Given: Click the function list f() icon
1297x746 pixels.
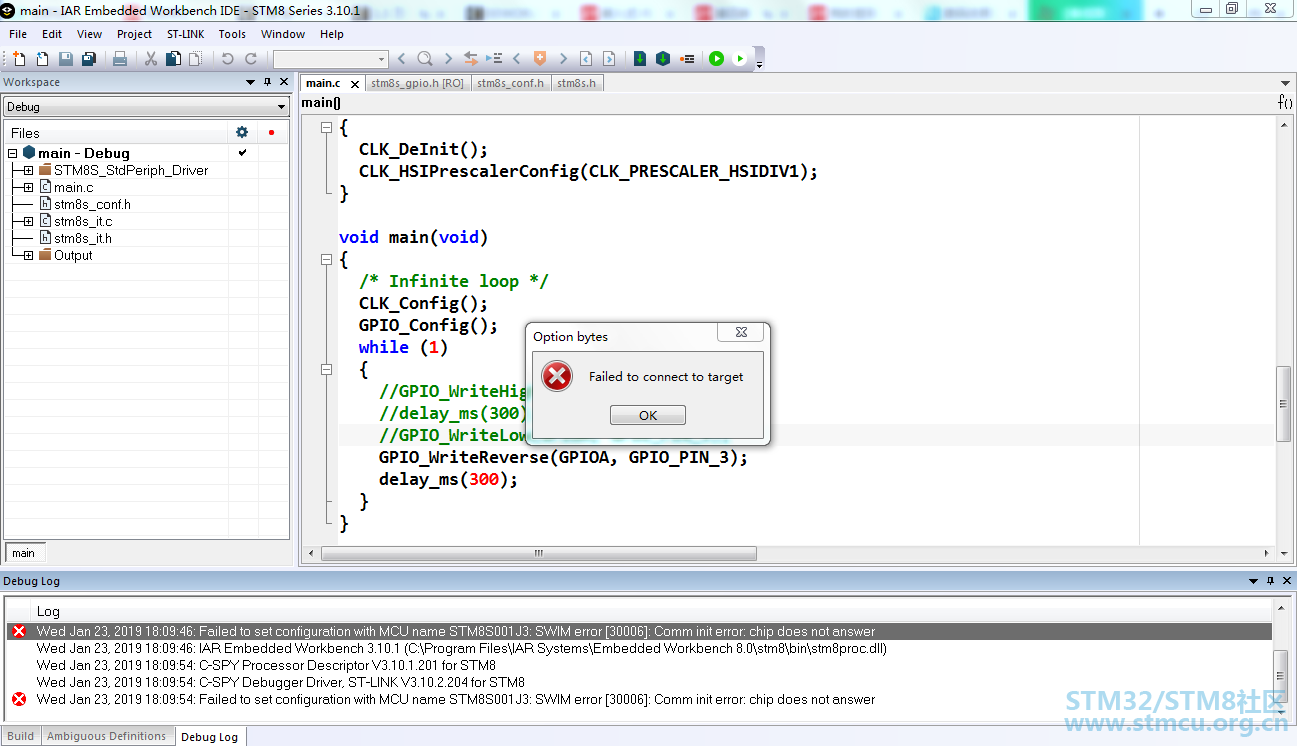Looking at the screenshot, I should (1285, 102).
